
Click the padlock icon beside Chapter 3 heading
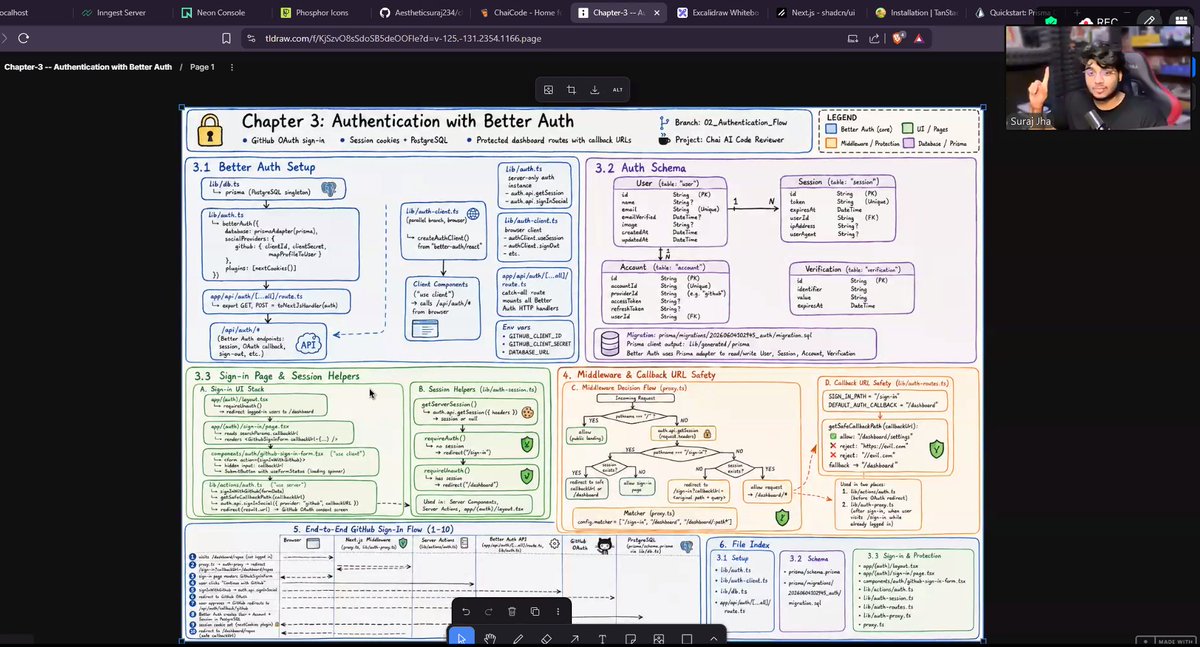point(209,131)
